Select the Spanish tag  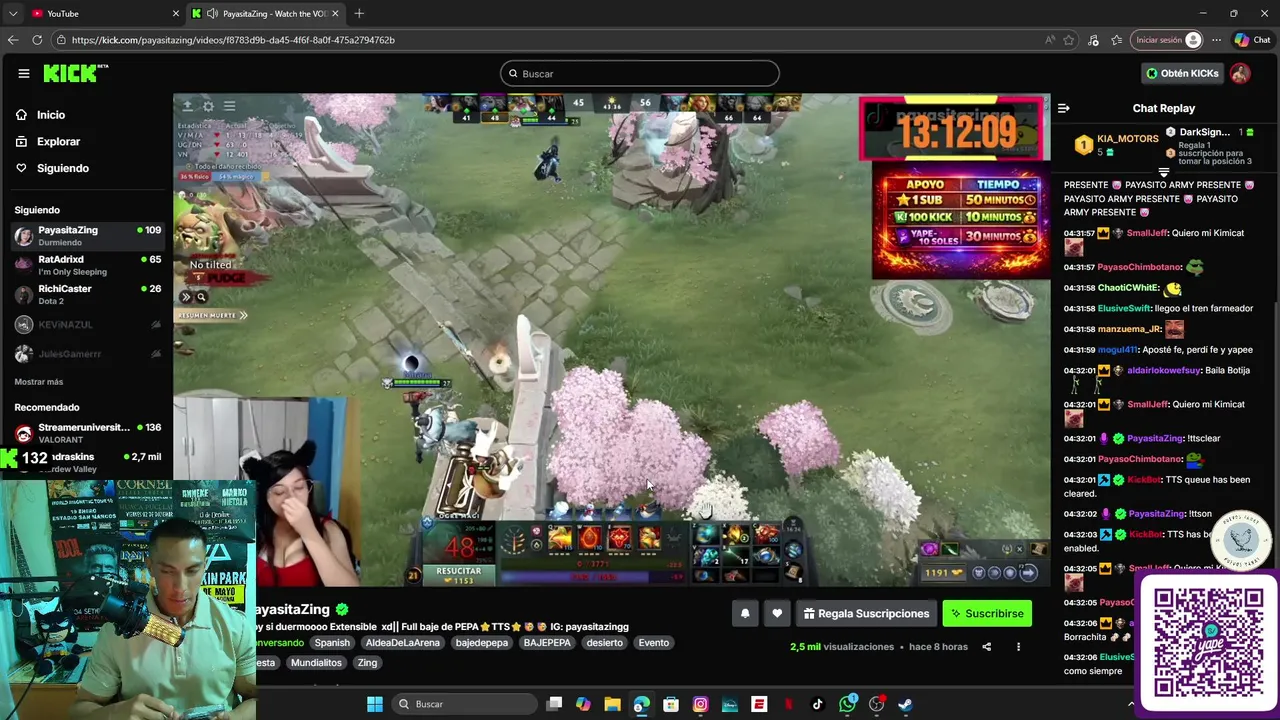point(332,643)
